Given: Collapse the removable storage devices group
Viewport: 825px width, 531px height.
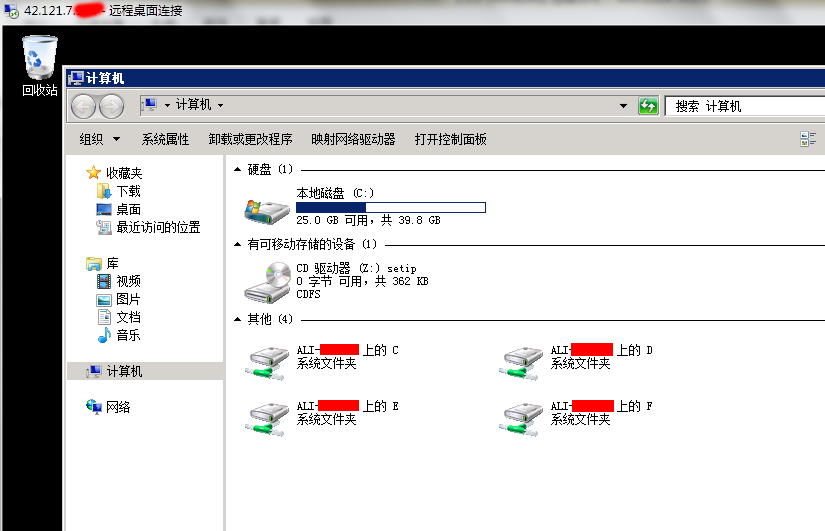Looking at the screenshot, I should 237,244.
